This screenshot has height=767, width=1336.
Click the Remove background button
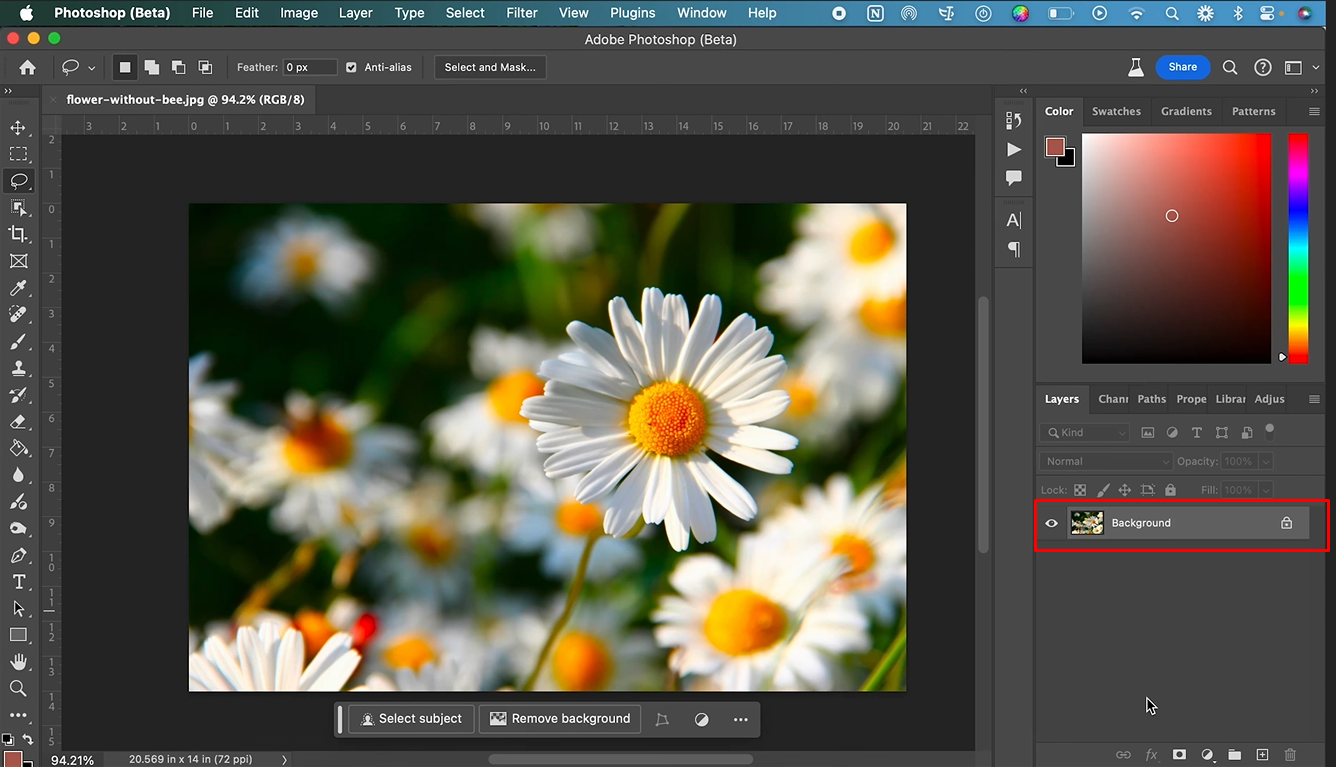[560, 718]
